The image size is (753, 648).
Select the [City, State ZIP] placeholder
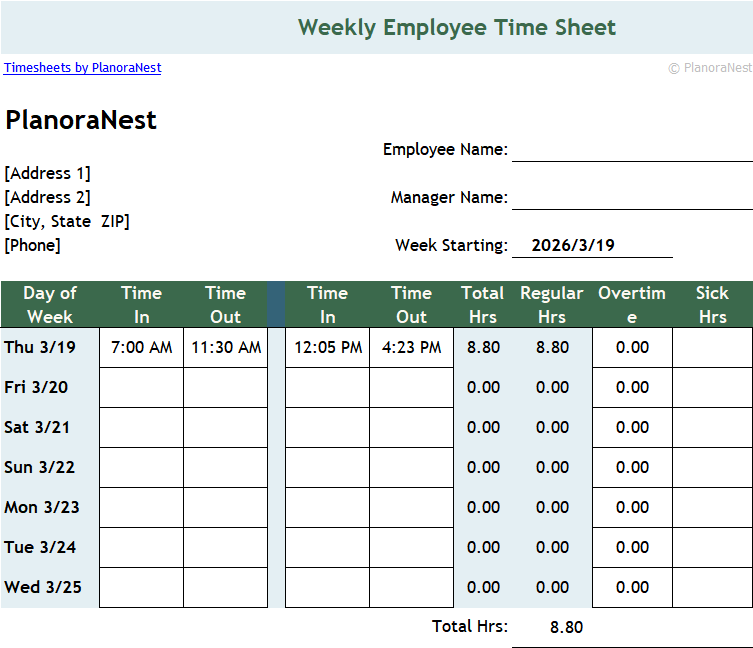(x=67, y=221)
